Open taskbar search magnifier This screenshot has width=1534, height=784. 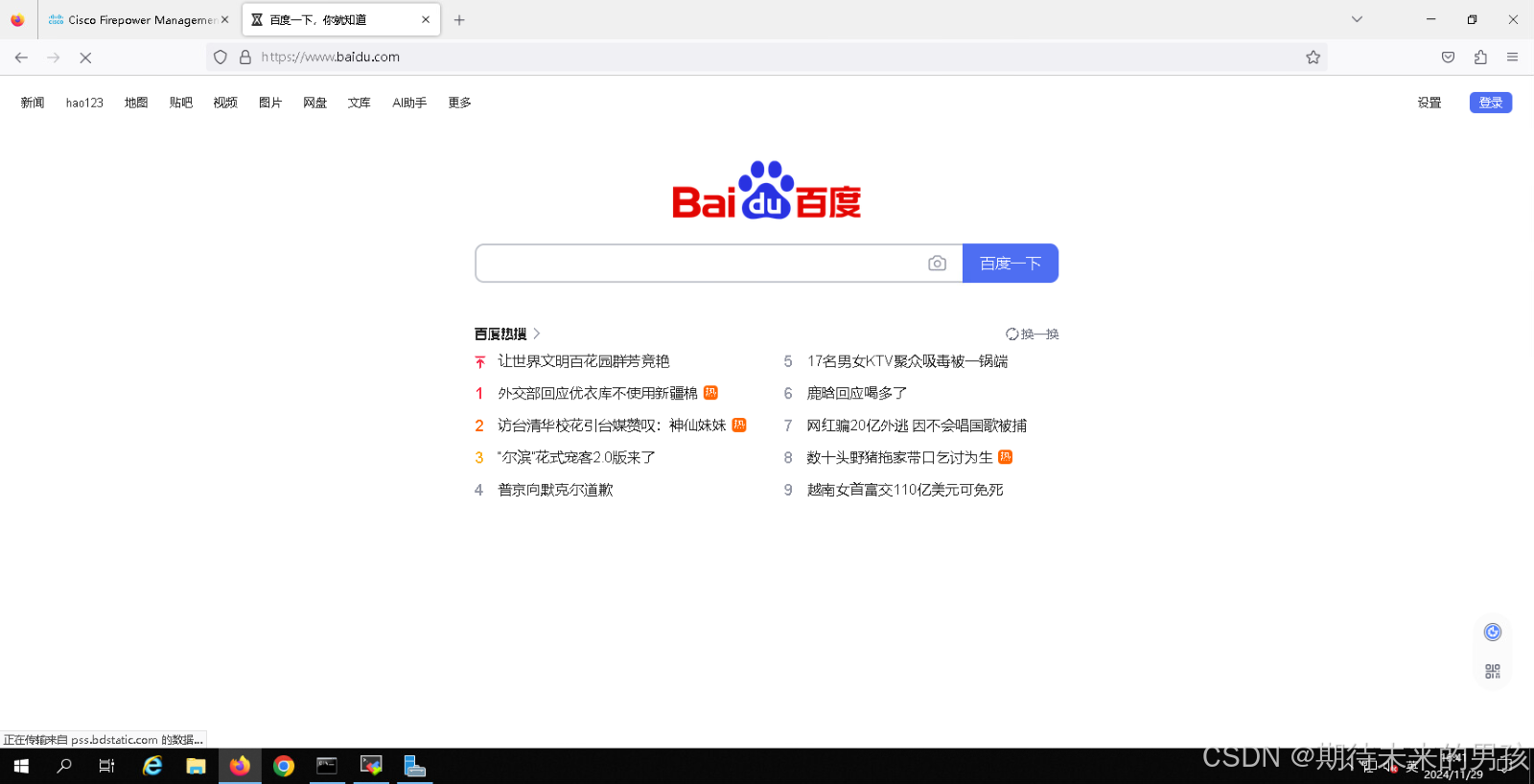point(64,766)
